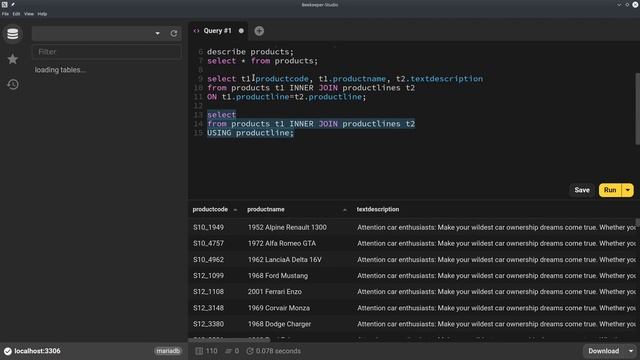The height and width of the screenshot is (360, 640).
Task: Click the Beekeeper Studio app icon in title bar
Action: 4,4
